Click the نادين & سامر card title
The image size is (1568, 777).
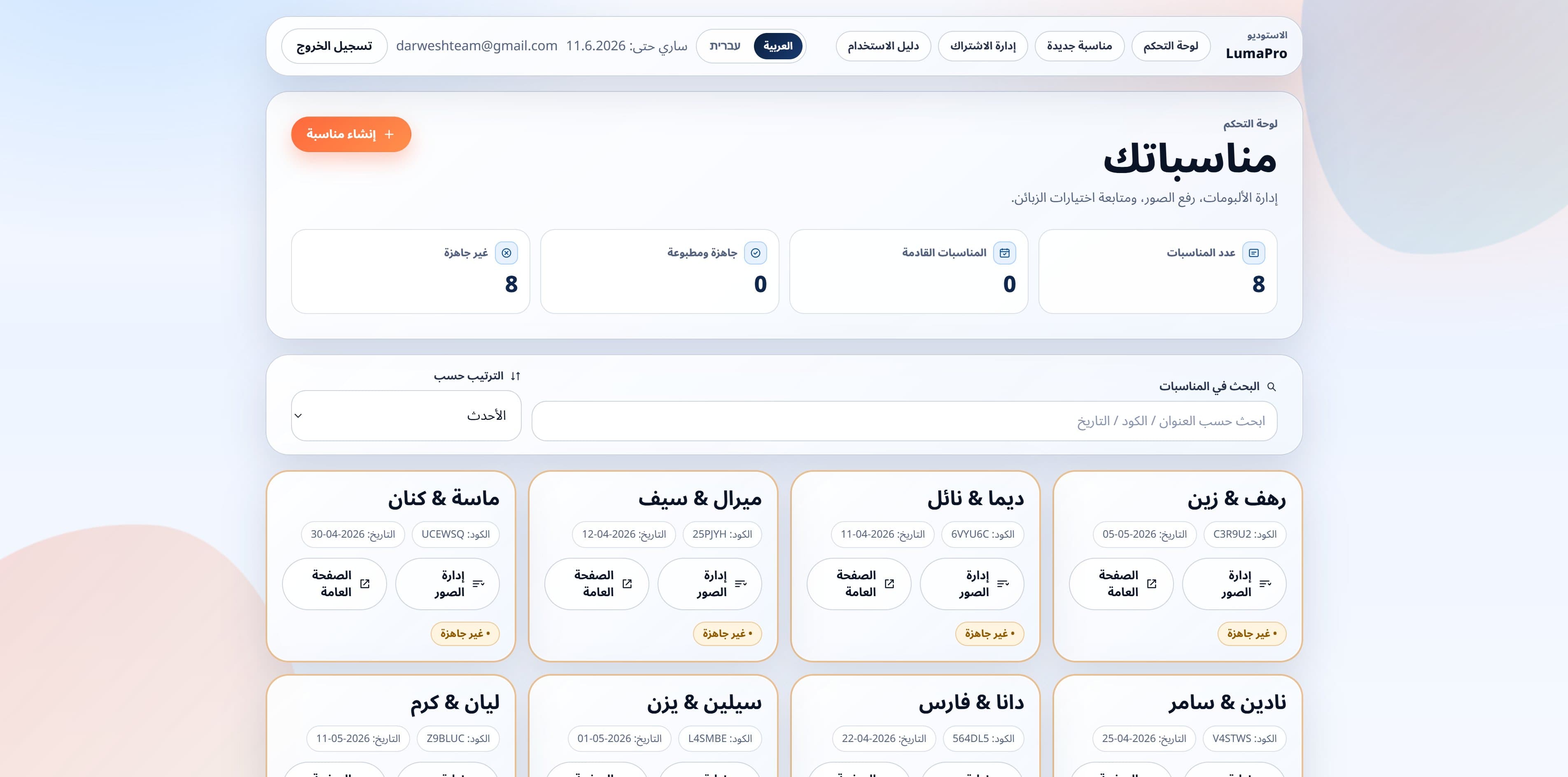[1227, 703]
